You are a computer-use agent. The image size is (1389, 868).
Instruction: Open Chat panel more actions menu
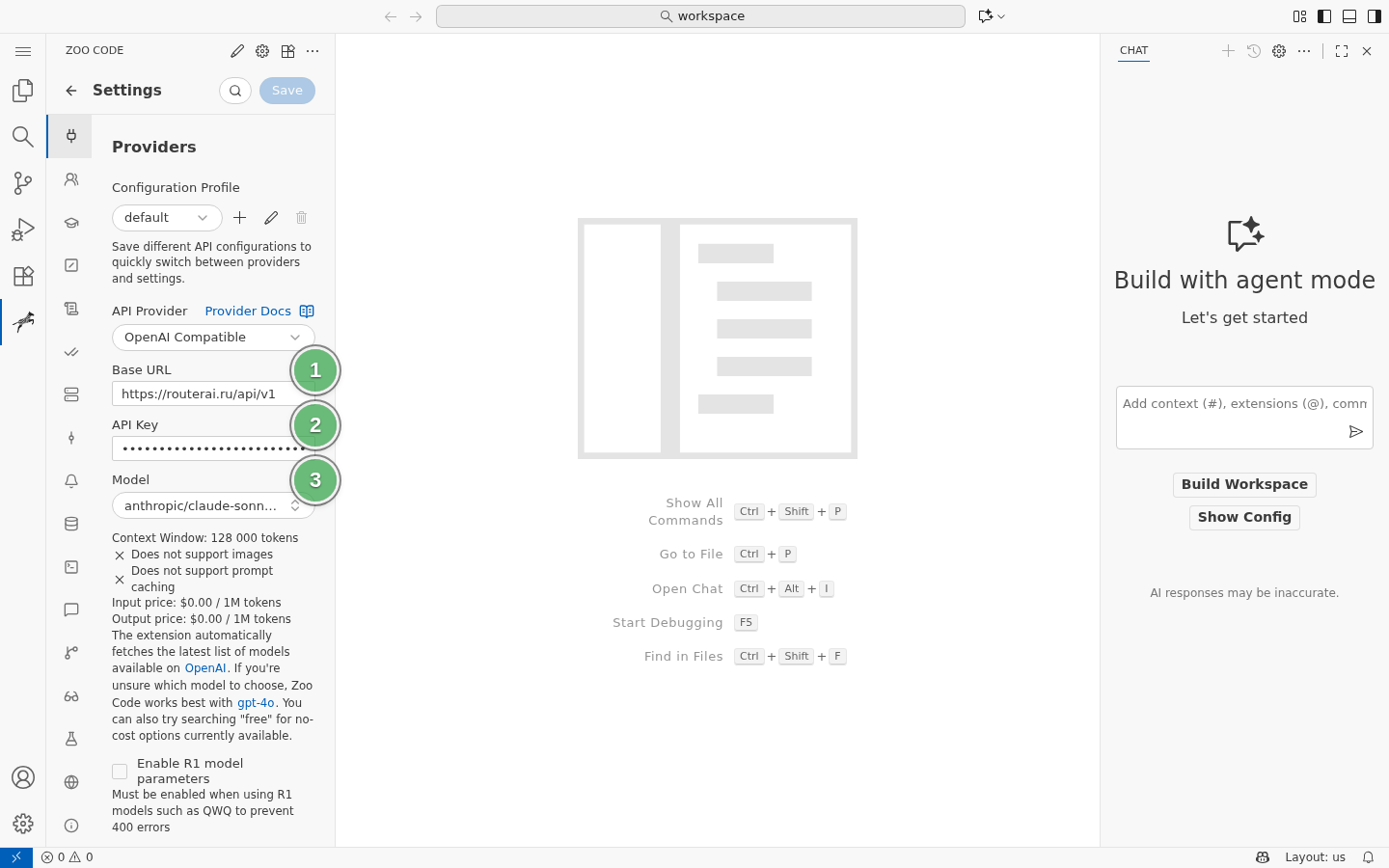coord(1304,51)
